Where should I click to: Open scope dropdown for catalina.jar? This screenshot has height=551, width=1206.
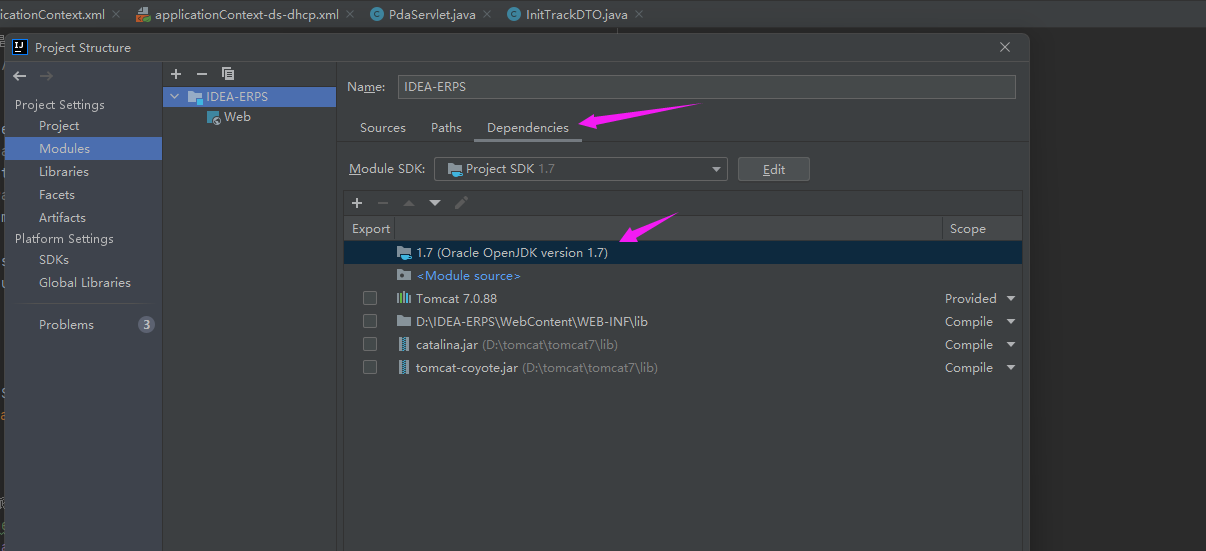point(1011,345)
